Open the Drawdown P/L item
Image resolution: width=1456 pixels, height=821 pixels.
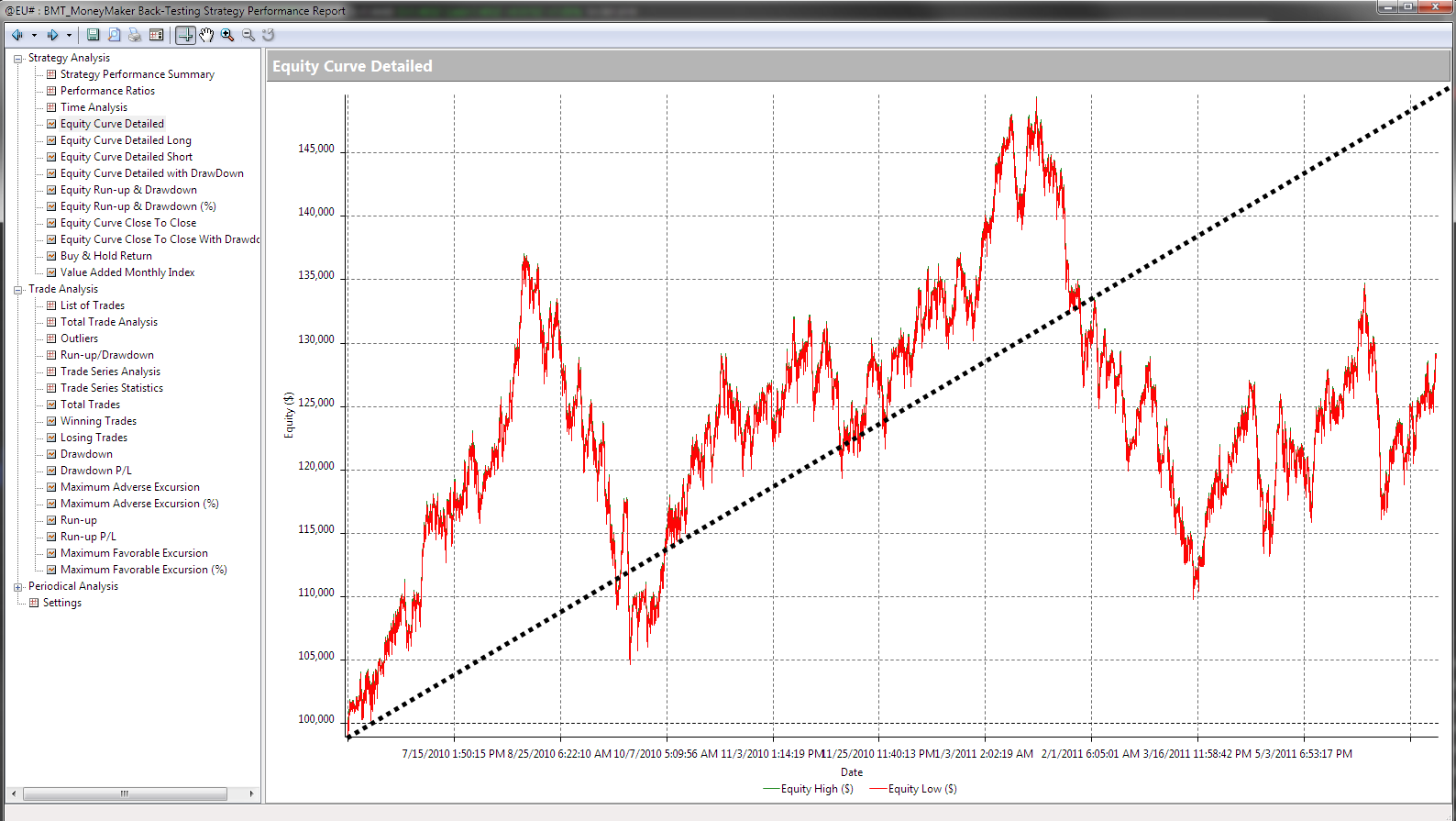pos(96,471)
